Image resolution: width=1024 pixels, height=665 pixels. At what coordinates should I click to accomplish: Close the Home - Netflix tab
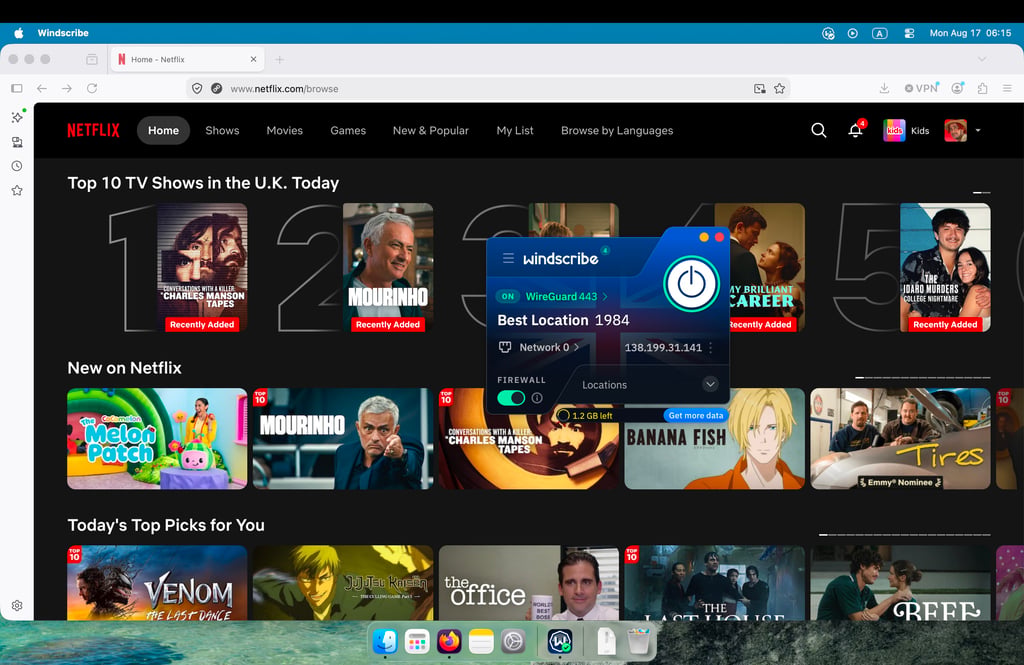tap(253, 59)
